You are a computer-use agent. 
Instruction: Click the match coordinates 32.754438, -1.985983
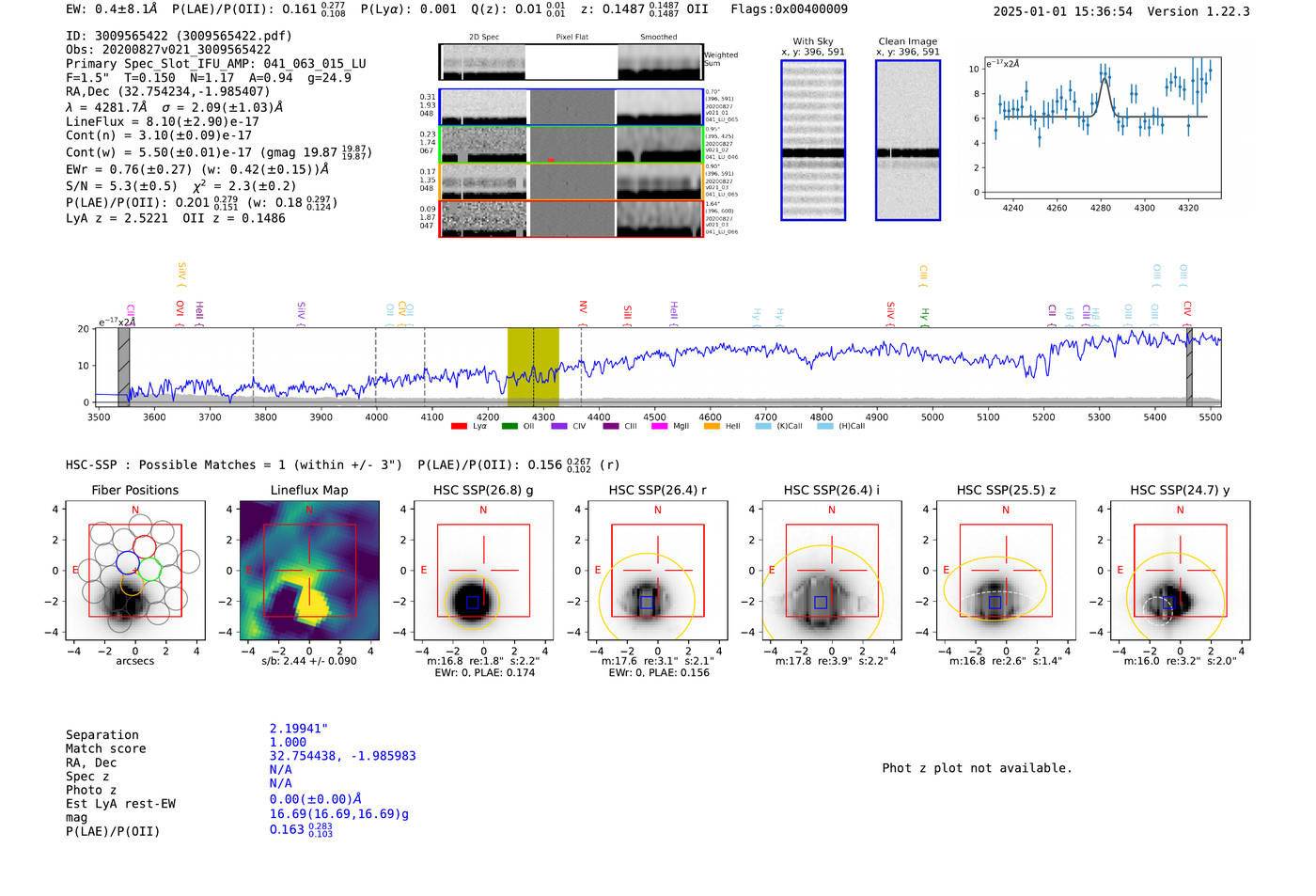pos(342,756)
